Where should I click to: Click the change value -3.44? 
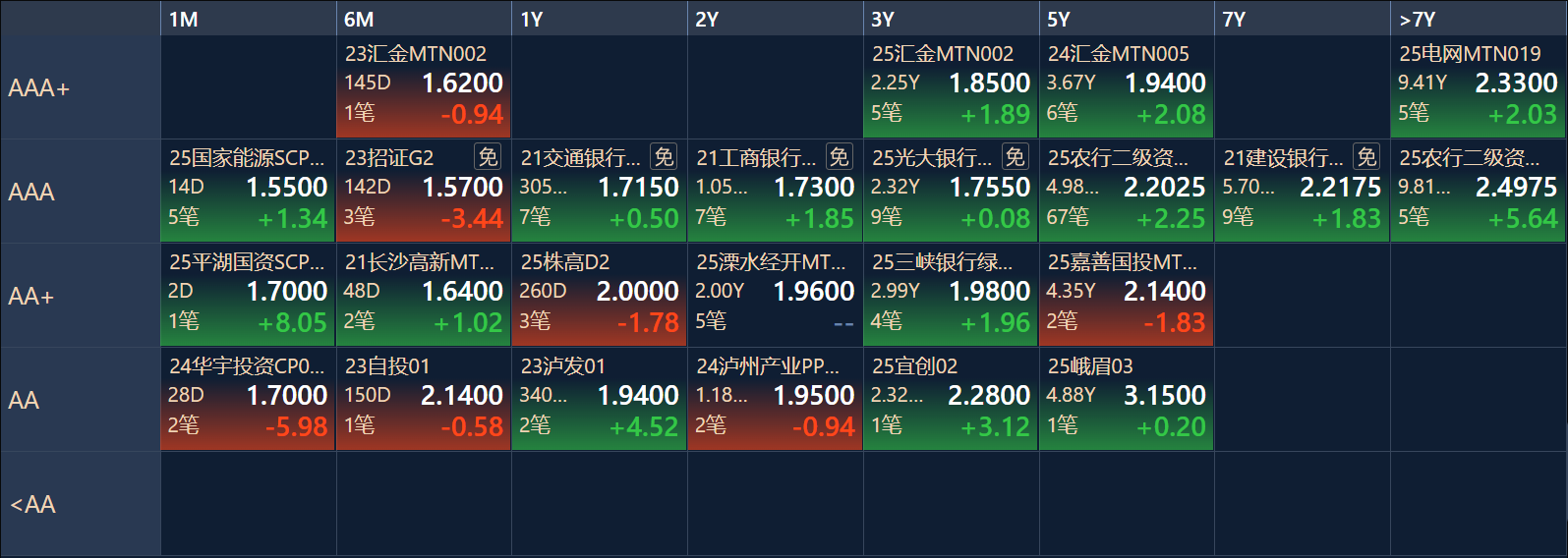472,219
